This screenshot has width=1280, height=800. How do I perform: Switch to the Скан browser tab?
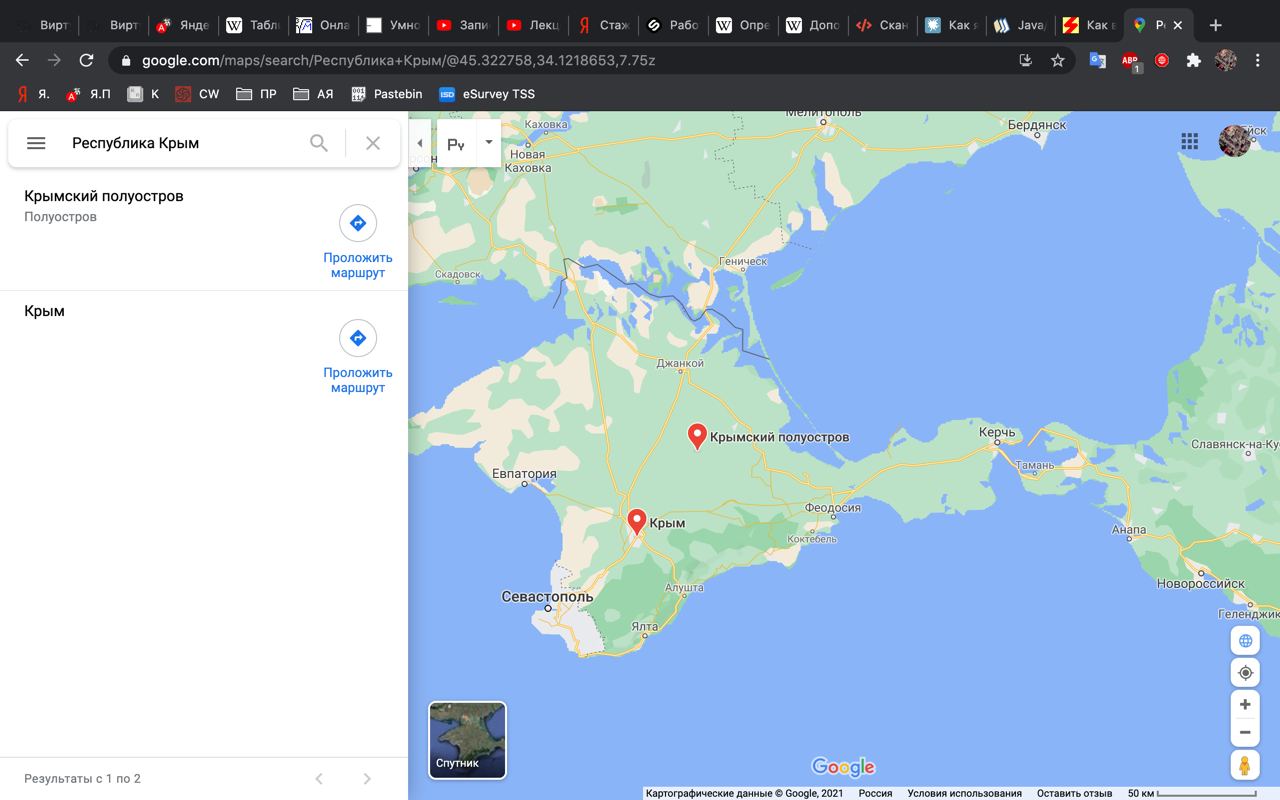(x=883, y=25)
